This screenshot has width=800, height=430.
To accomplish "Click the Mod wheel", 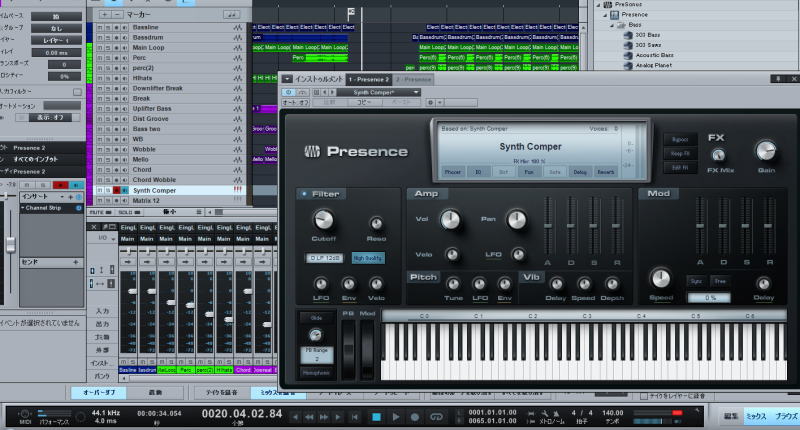I will pyautogui.click(x=367, y=350).
